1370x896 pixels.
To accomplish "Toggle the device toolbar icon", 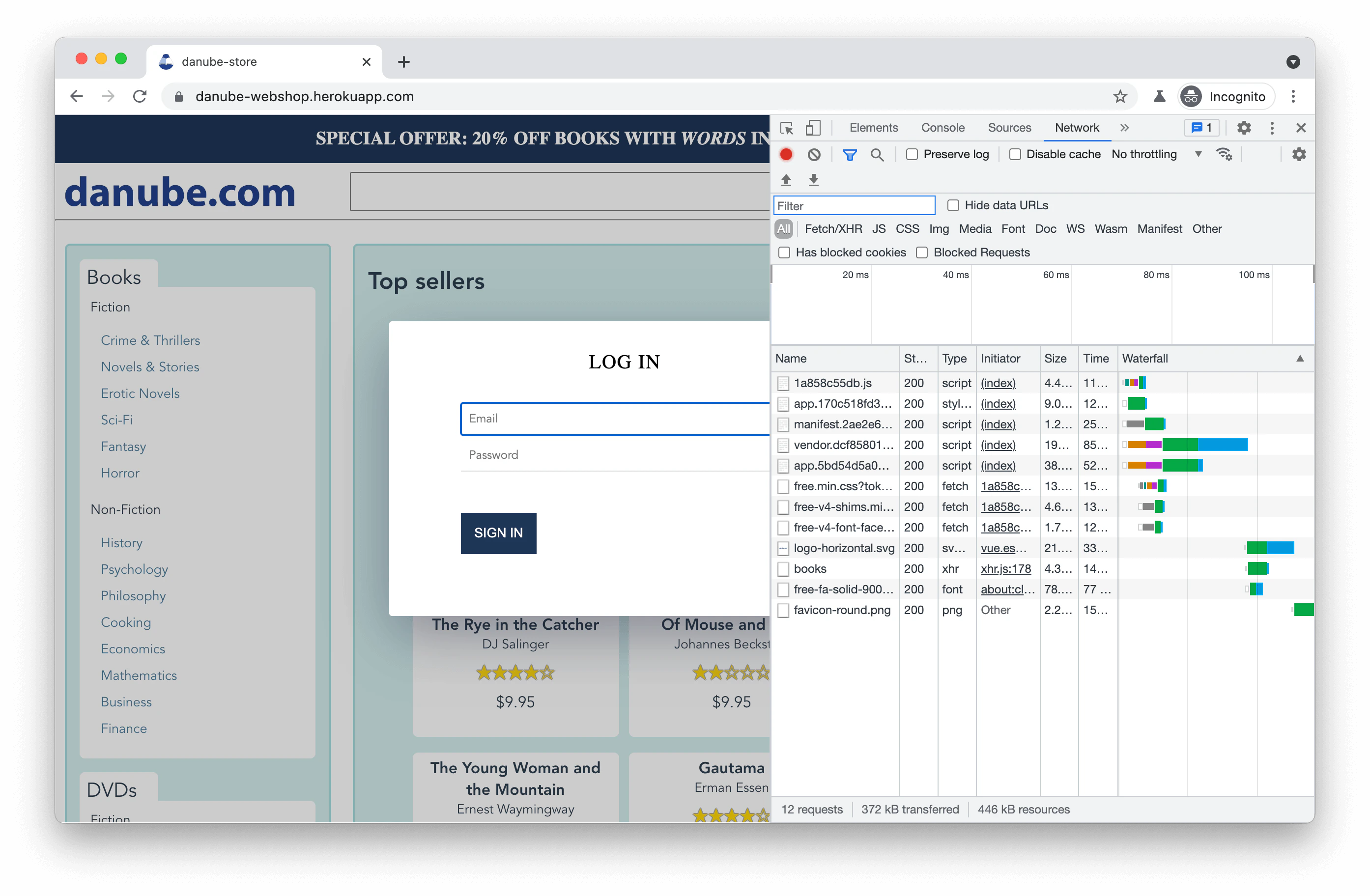I will tap(813, 128).
